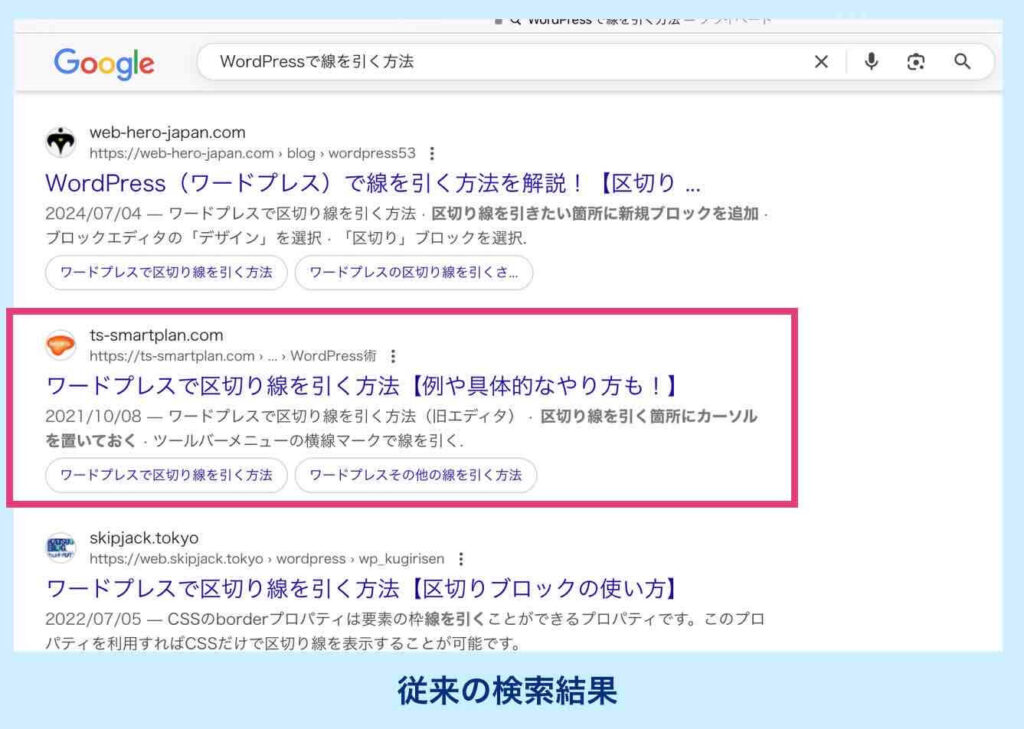Open the three-dot menu for the ts-smartplan.com result
Image resolution: width=1024 pixels, height=729 pixels.
point(392,356)
